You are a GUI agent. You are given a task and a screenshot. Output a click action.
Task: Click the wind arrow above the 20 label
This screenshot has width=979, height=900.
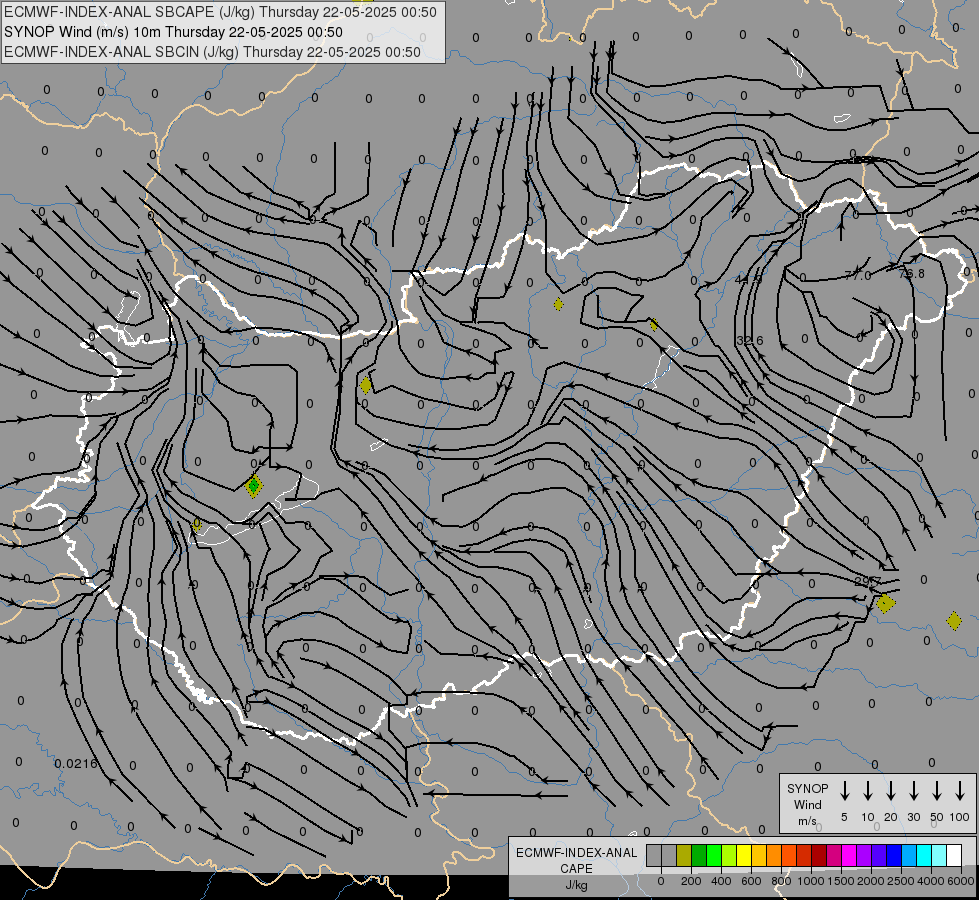tap(891, 790)
